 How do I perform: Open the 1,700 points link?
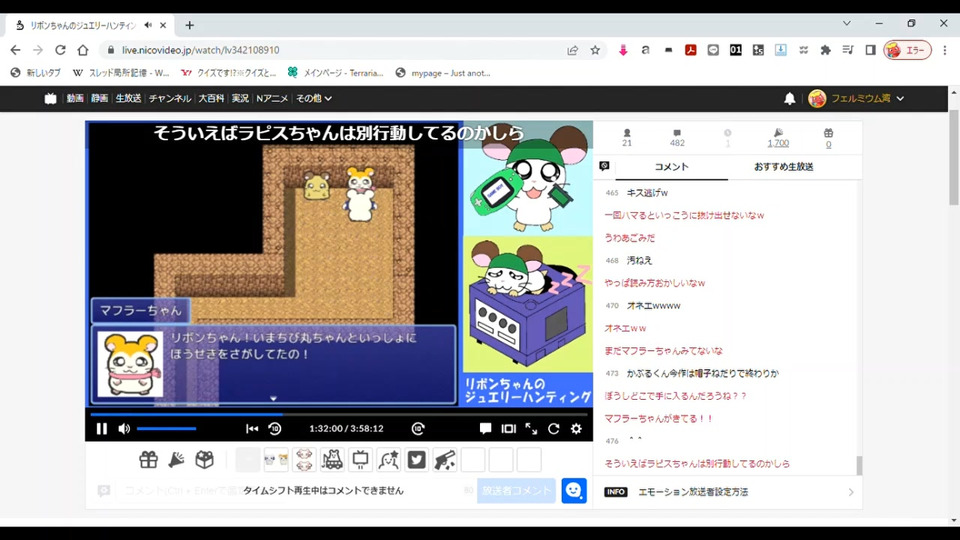(x=778, y=143)
